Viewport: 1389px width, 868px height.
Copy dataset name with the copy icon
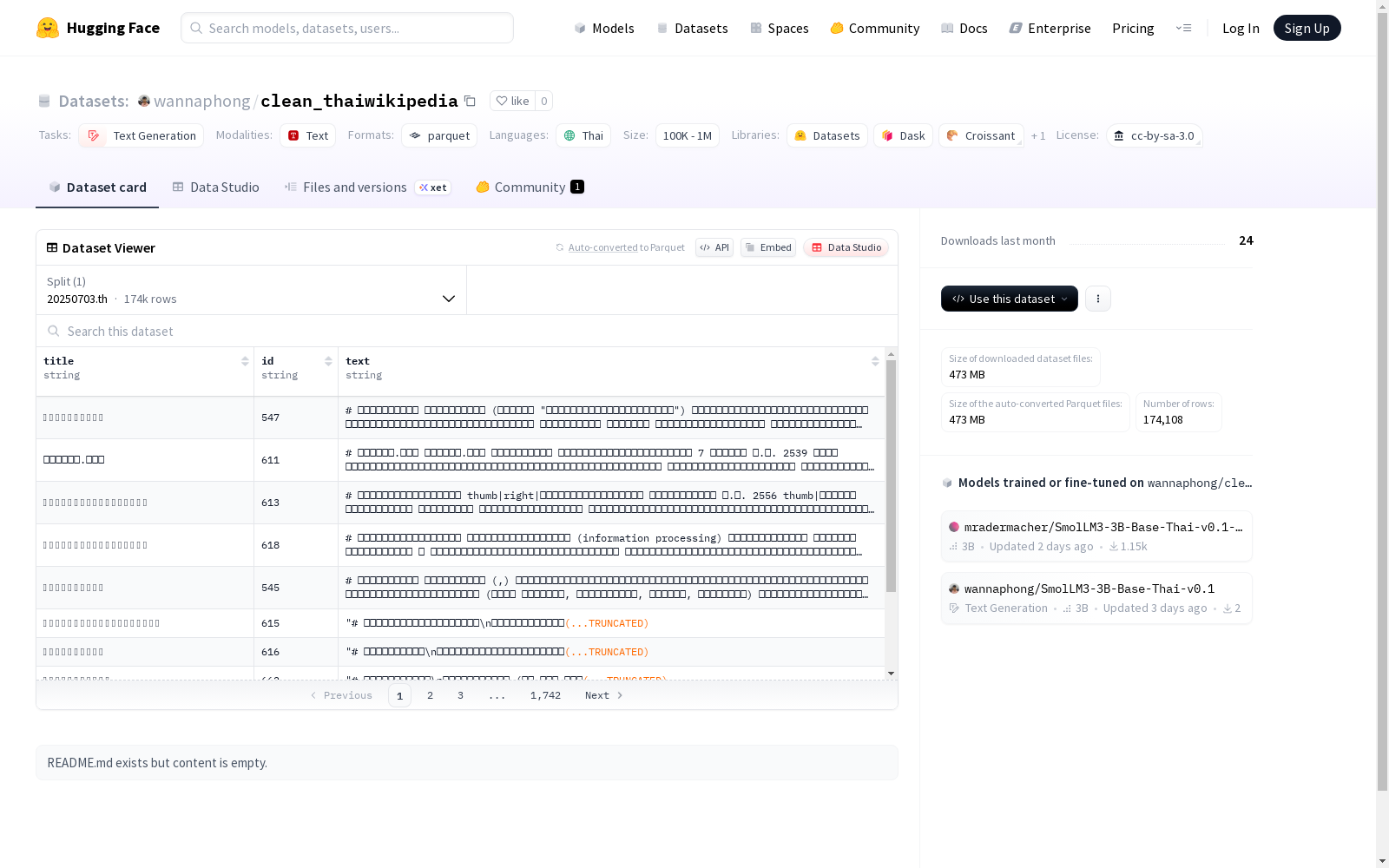click(470, 101)
